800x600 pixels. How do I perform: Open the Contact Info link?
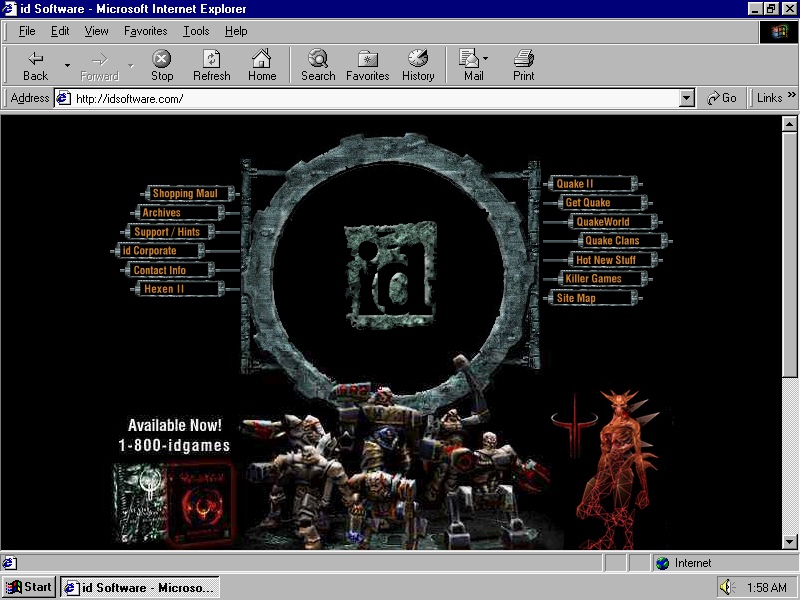168,270
